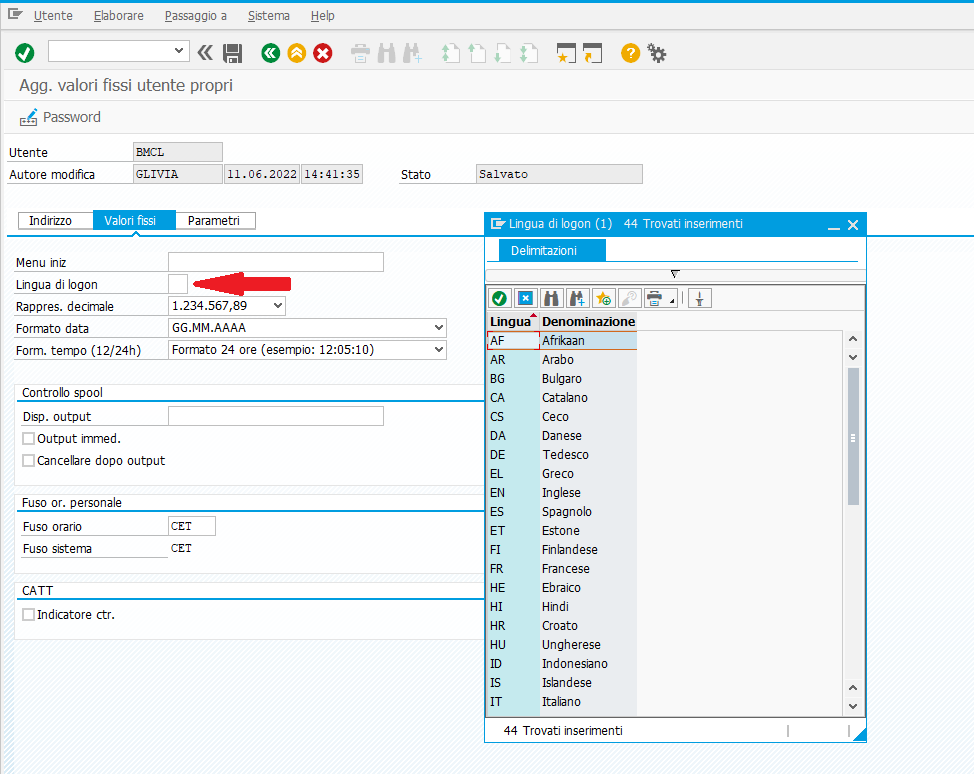Open the popup system menu icon
The height and width of the screenshot is (774, 974).
coord(498,224)
